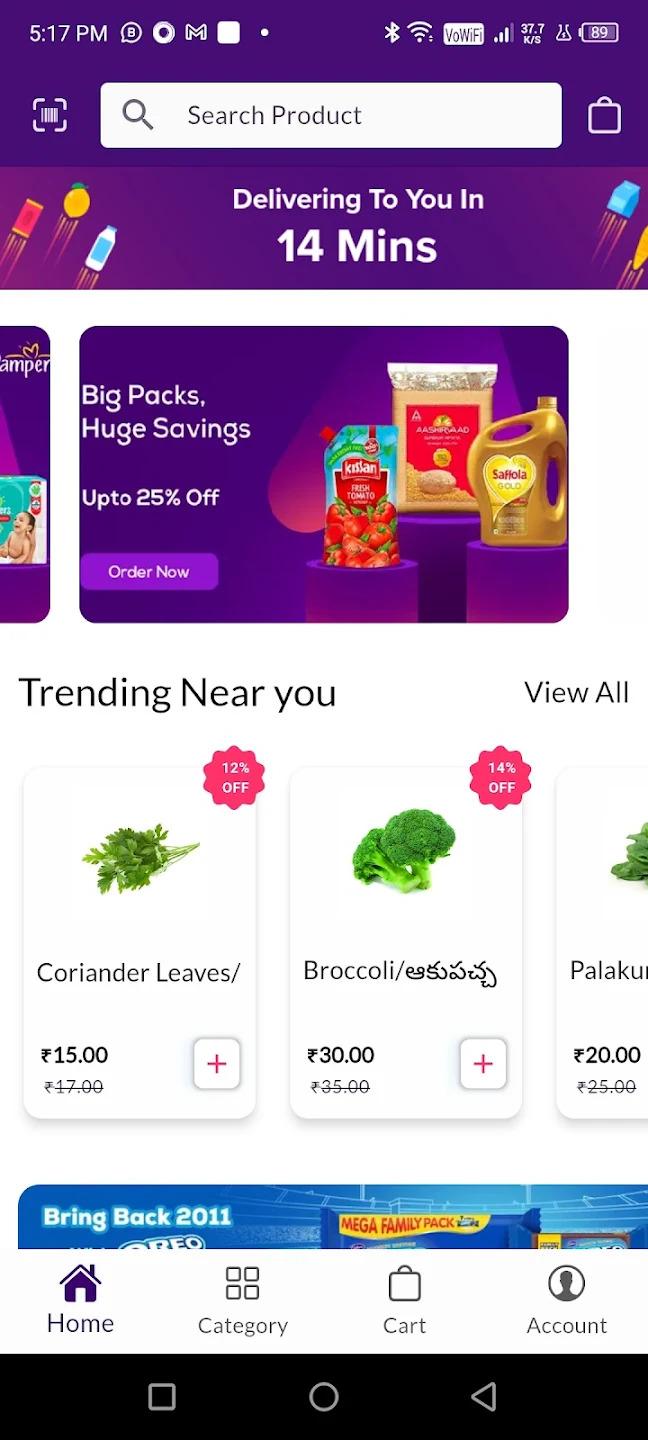Open View All trending products
This screenshot has width=648, height=1440.
[577, 692]
